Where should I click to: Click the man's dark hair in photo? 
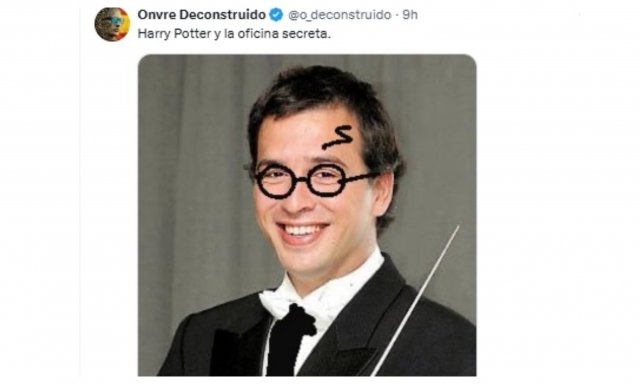point(322,96)
